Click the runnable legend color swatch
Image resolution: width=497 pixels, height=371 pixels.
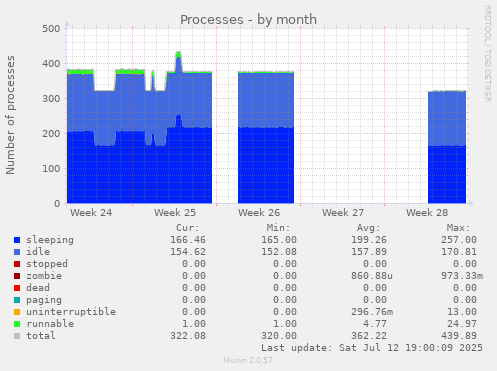[17, 324]
